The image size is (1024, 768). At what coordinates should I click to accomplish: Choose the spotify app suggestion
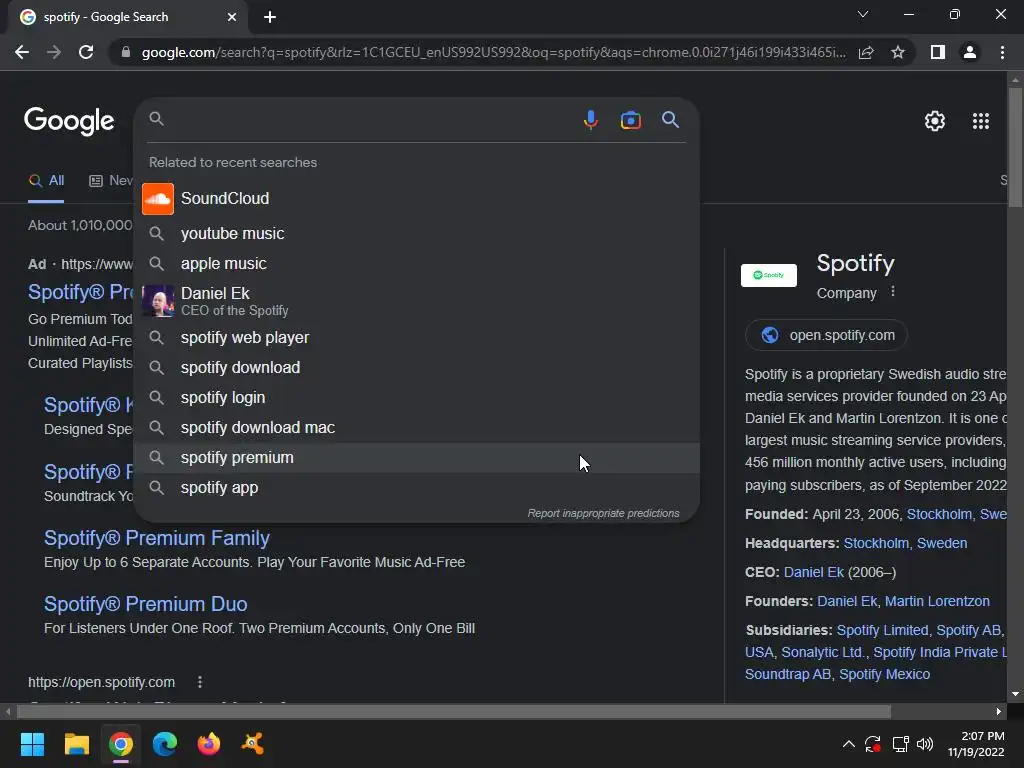point(417,488)
